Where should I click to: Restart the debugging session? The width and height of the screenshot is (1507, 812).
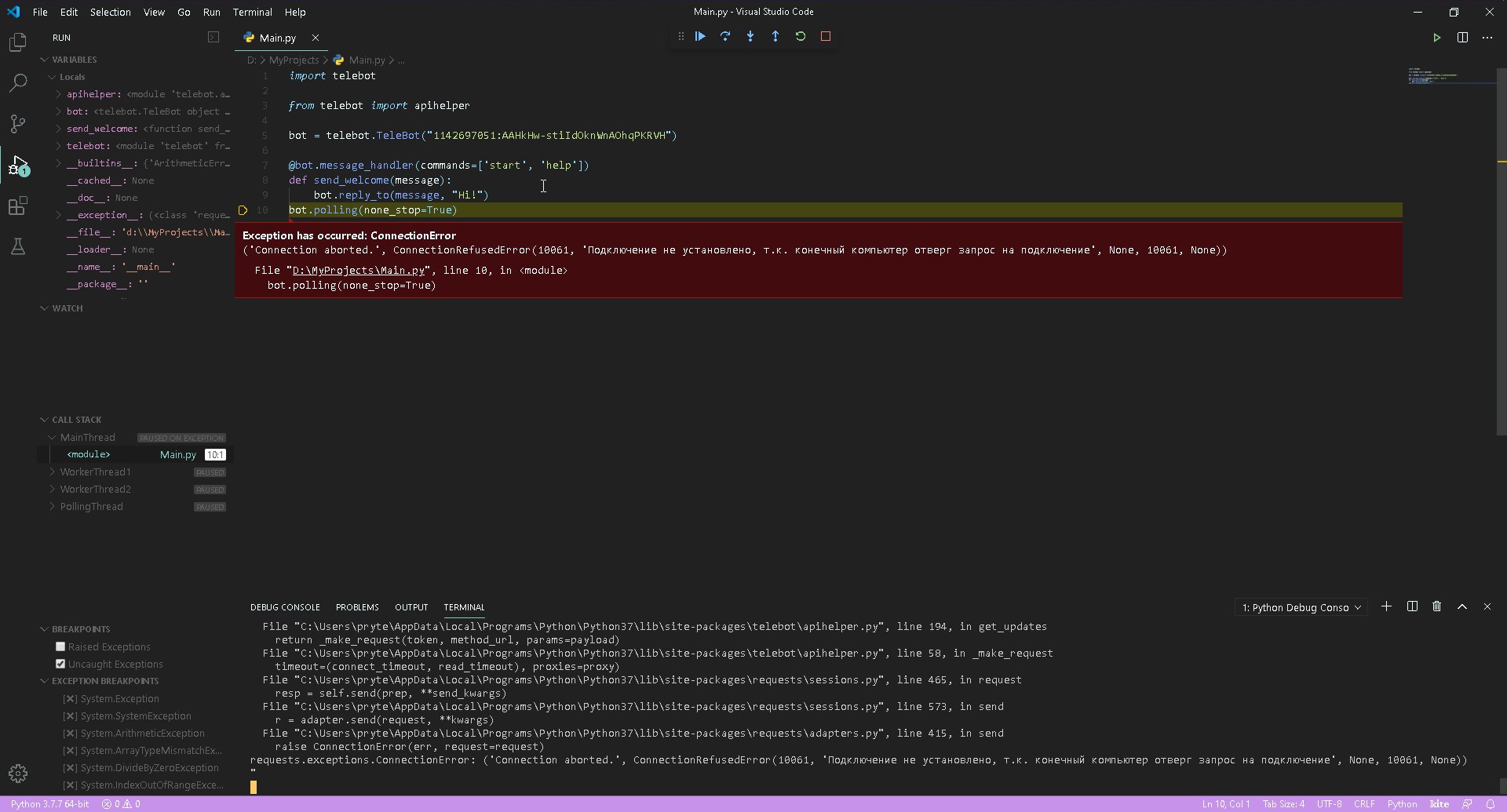click(801, 36)
